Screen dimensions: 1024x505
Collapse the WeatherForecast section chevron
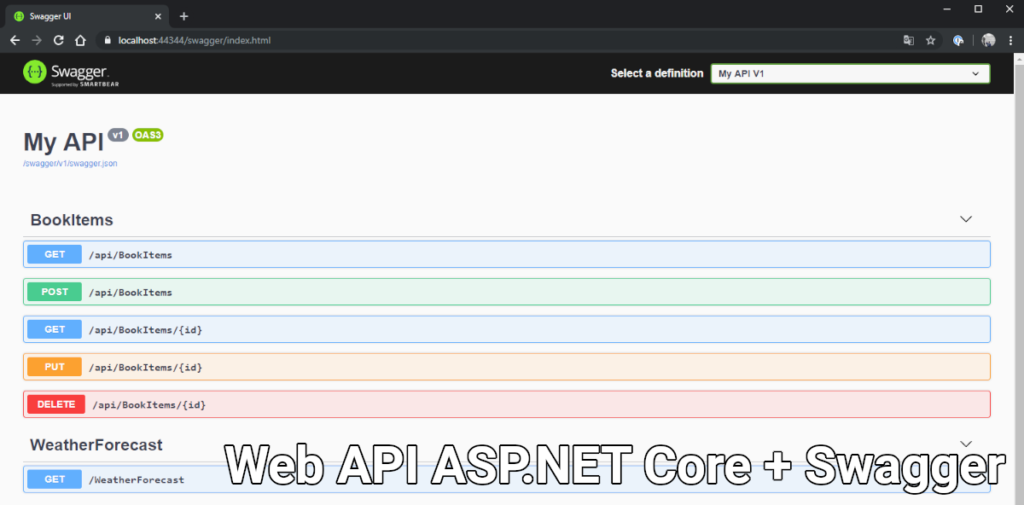[966, 444]
